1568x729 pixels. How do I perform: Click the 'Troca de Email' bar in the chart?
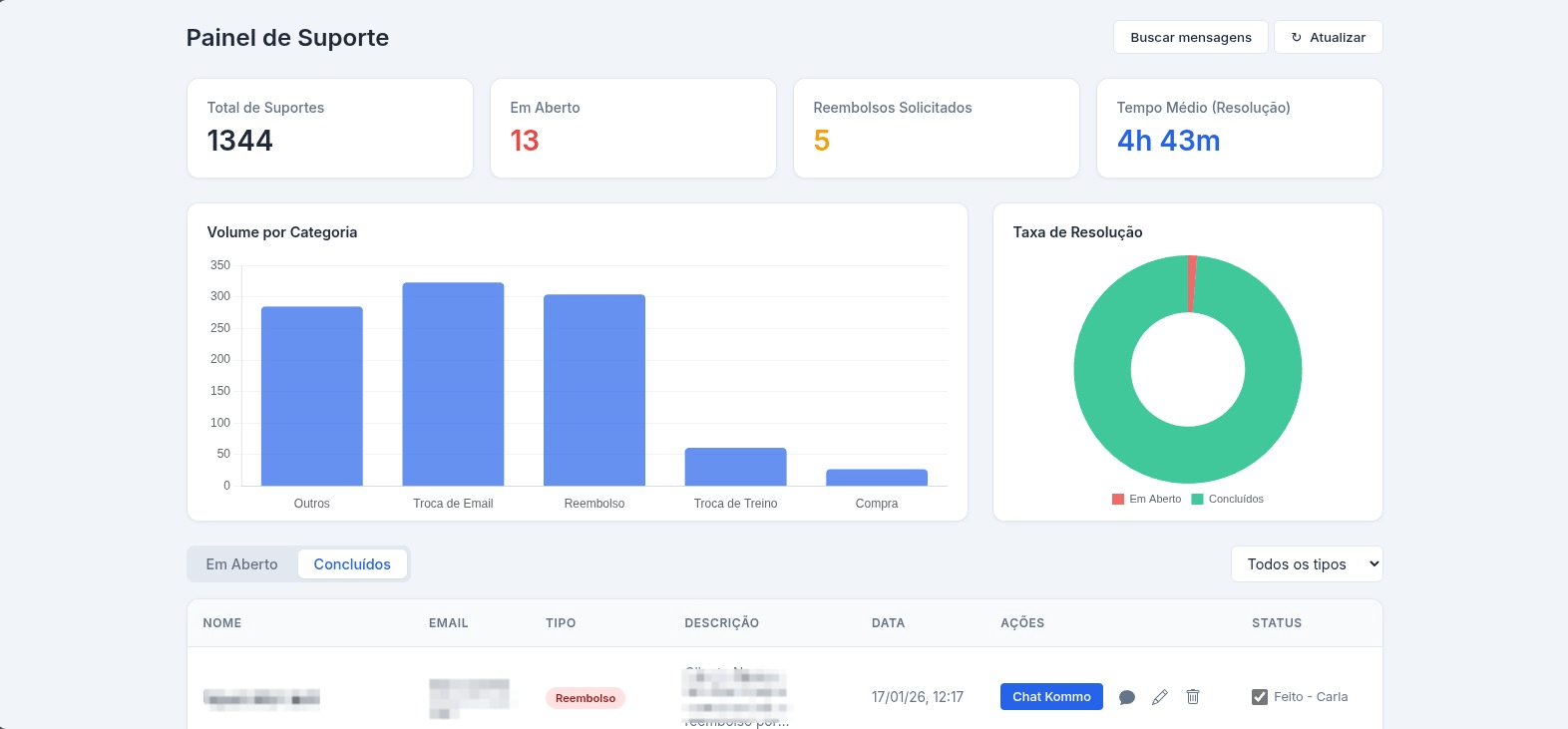(x=453, y=384)
